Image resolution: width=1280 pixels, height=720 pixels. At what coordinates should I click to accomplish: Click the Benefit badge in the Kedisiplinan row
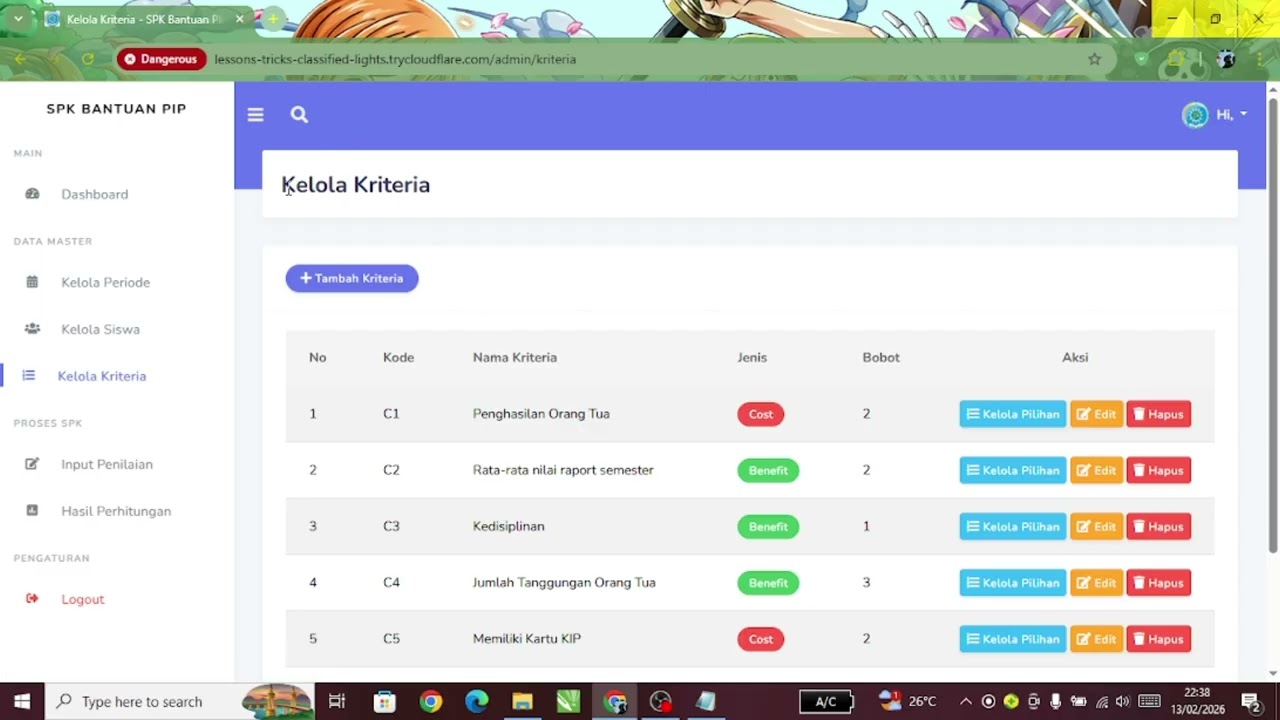[x=768, y=526]
